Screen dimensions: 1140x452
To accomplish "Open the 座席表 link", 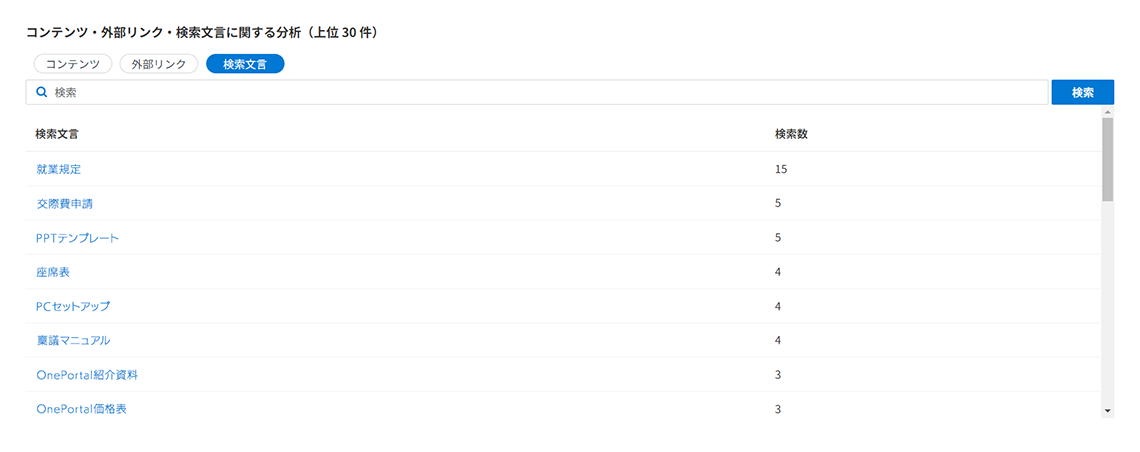I will coord(52,272).
